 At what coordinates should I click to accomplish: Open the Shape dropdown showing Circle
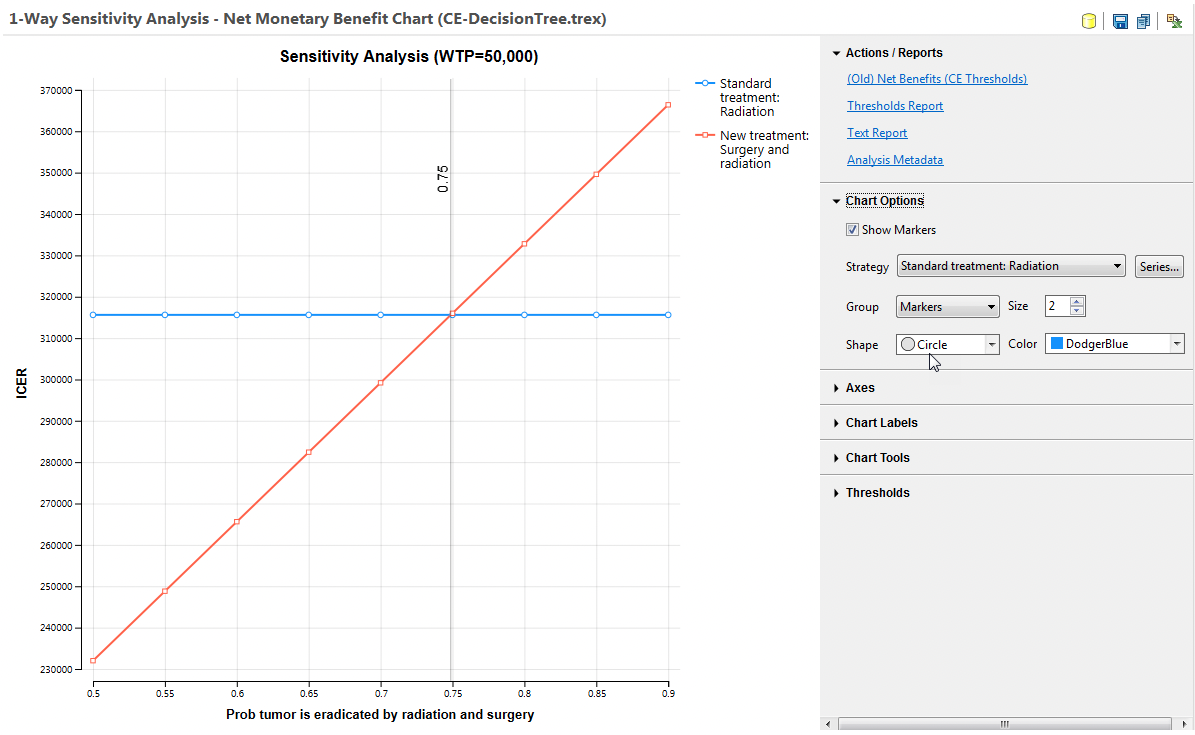click(x=993, y=343)
